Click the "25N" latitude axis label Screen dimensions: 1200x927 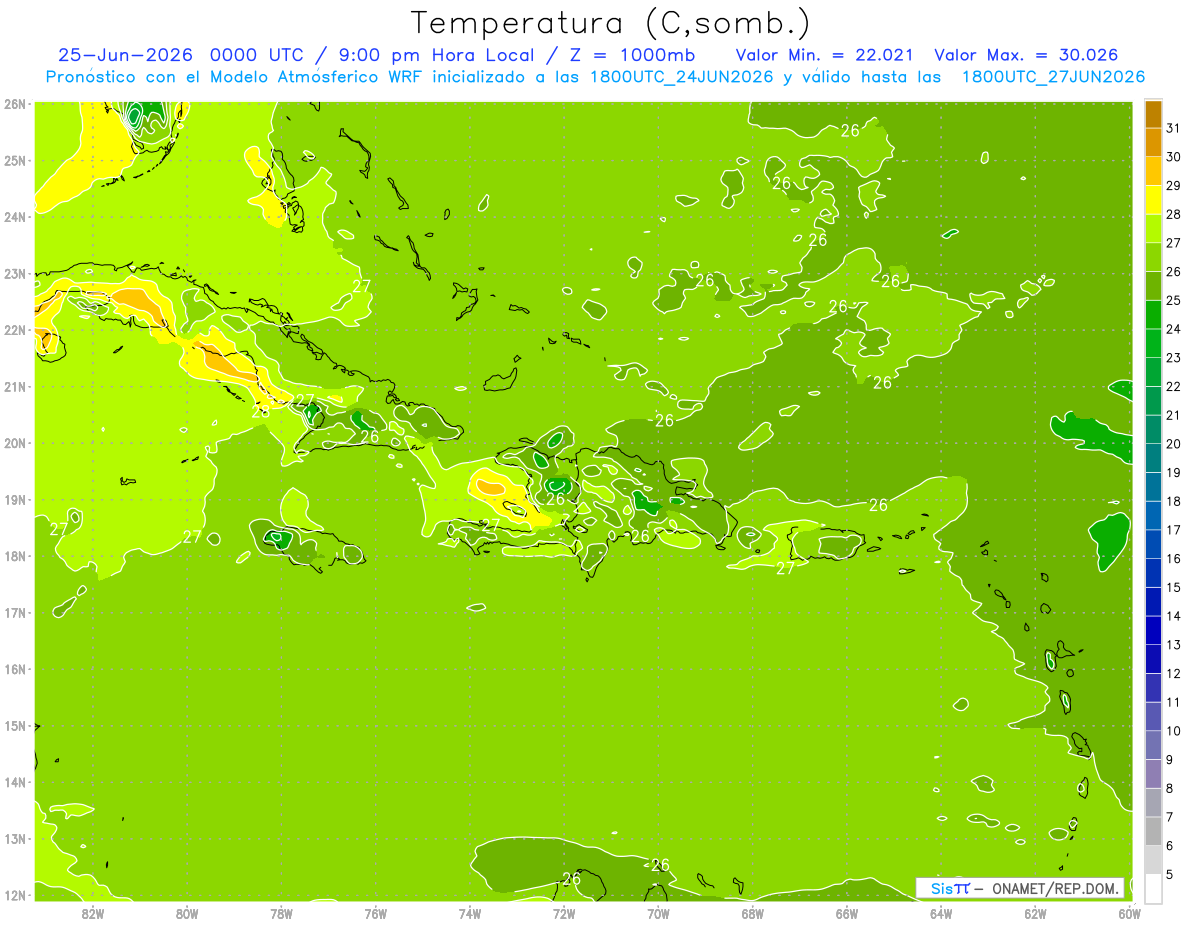click(15, 160)
